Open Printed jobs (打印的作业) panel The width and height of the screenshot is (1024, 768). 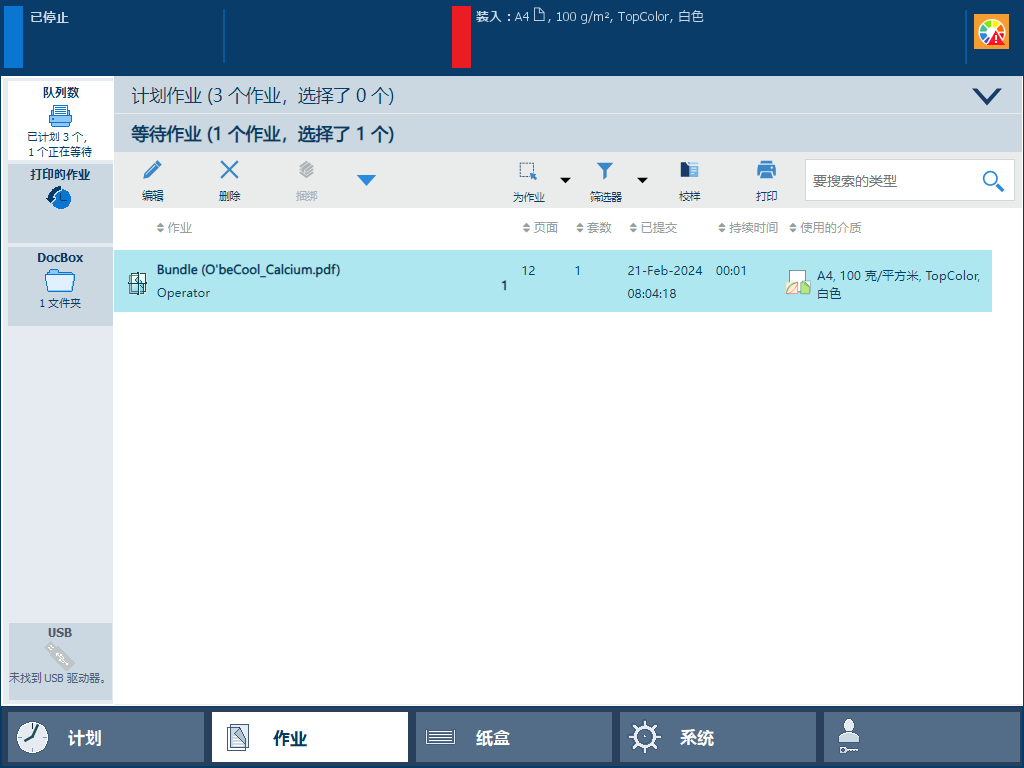(60, 203)
